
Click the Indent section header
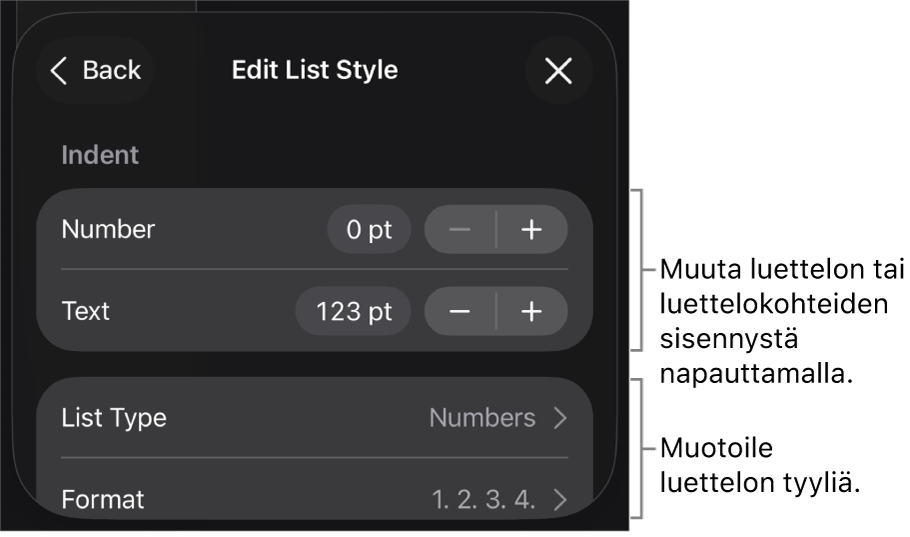point(100,155)
